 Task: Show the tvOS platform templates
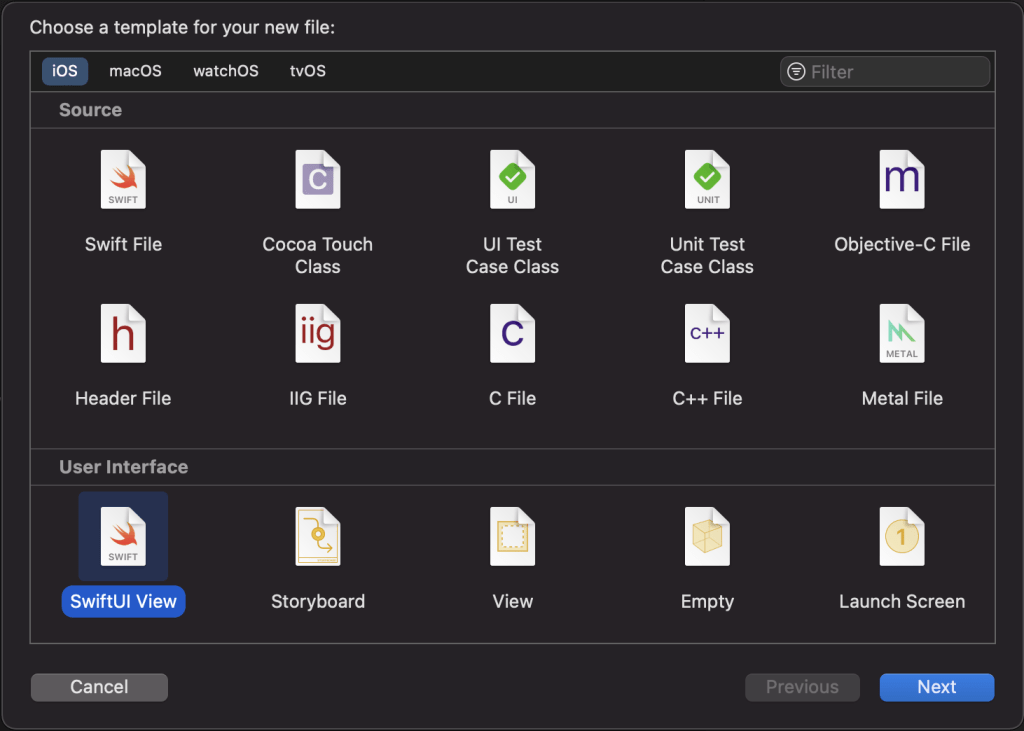[308, 71]
